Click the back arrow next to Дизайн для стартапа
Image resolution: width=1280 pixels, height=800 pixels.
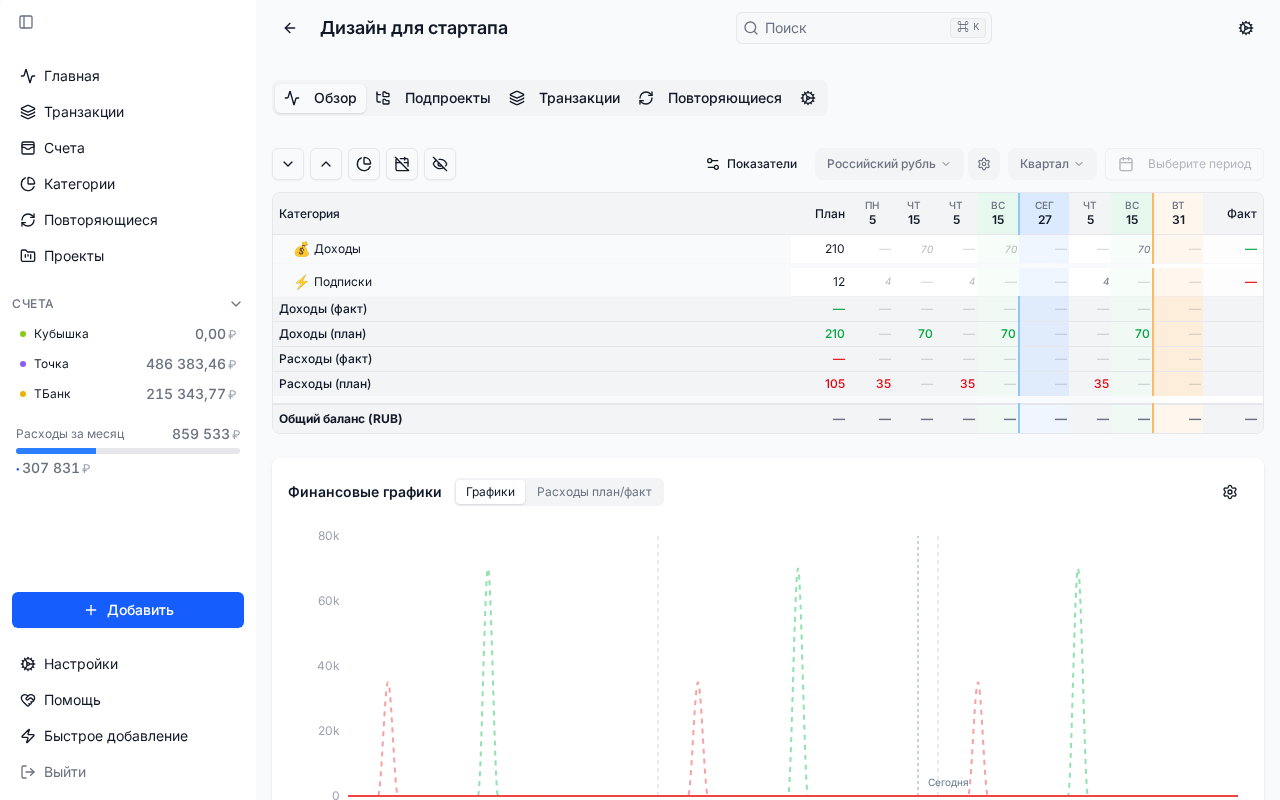click(x=290, y=28)
